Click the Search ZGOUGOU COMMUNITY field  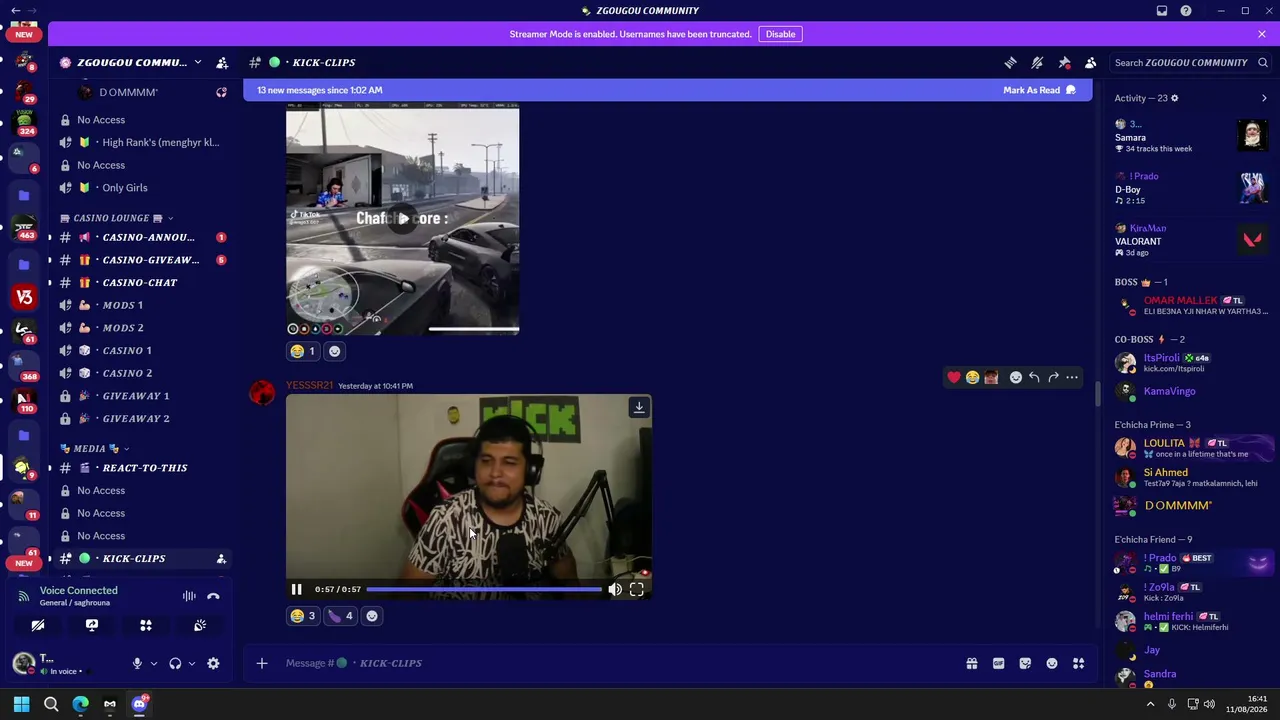click(x=1190, y=62)
